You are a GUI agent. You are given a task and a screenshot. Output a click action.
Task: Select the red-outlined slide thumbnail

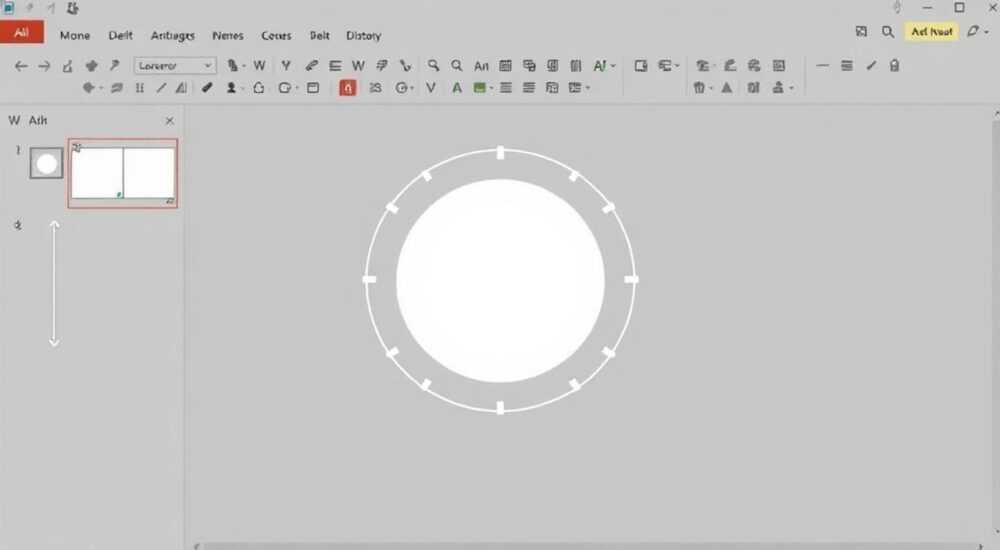[x=123, y=173]
